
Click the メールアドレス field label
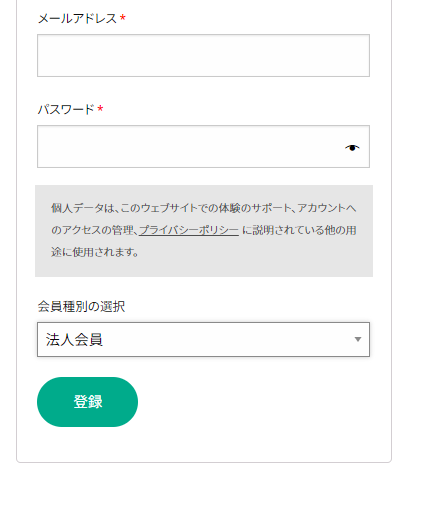(x=77, y=18)
